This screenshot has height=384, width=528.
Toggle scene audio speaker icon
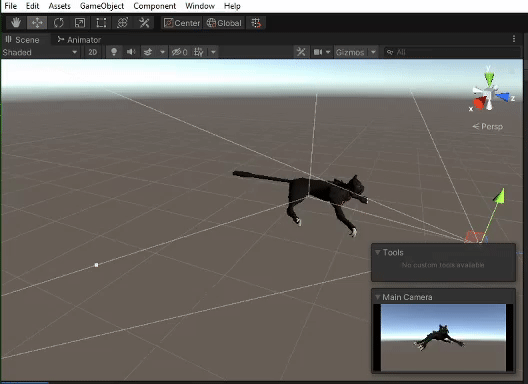[131, 52]
